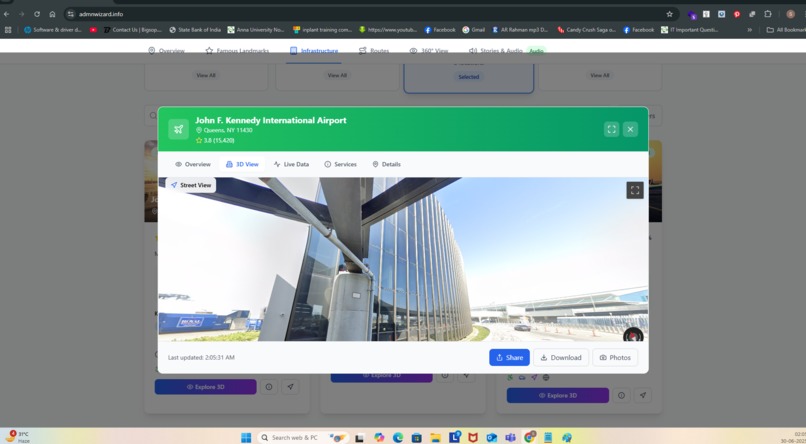Bookmark this page with the star icon
The height and width of the screenshot is (444, 806).
click(669, 14)
